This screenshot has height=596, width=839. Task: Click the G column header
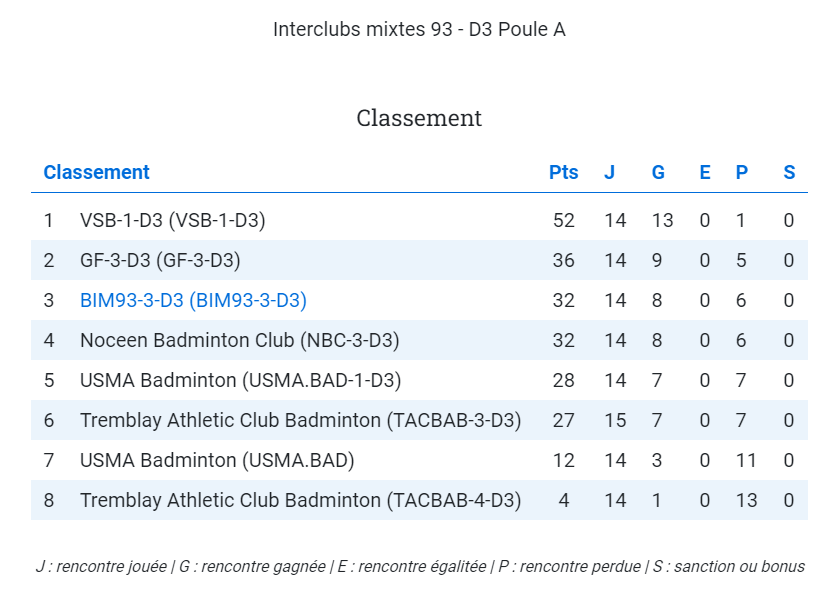[658, 172]
